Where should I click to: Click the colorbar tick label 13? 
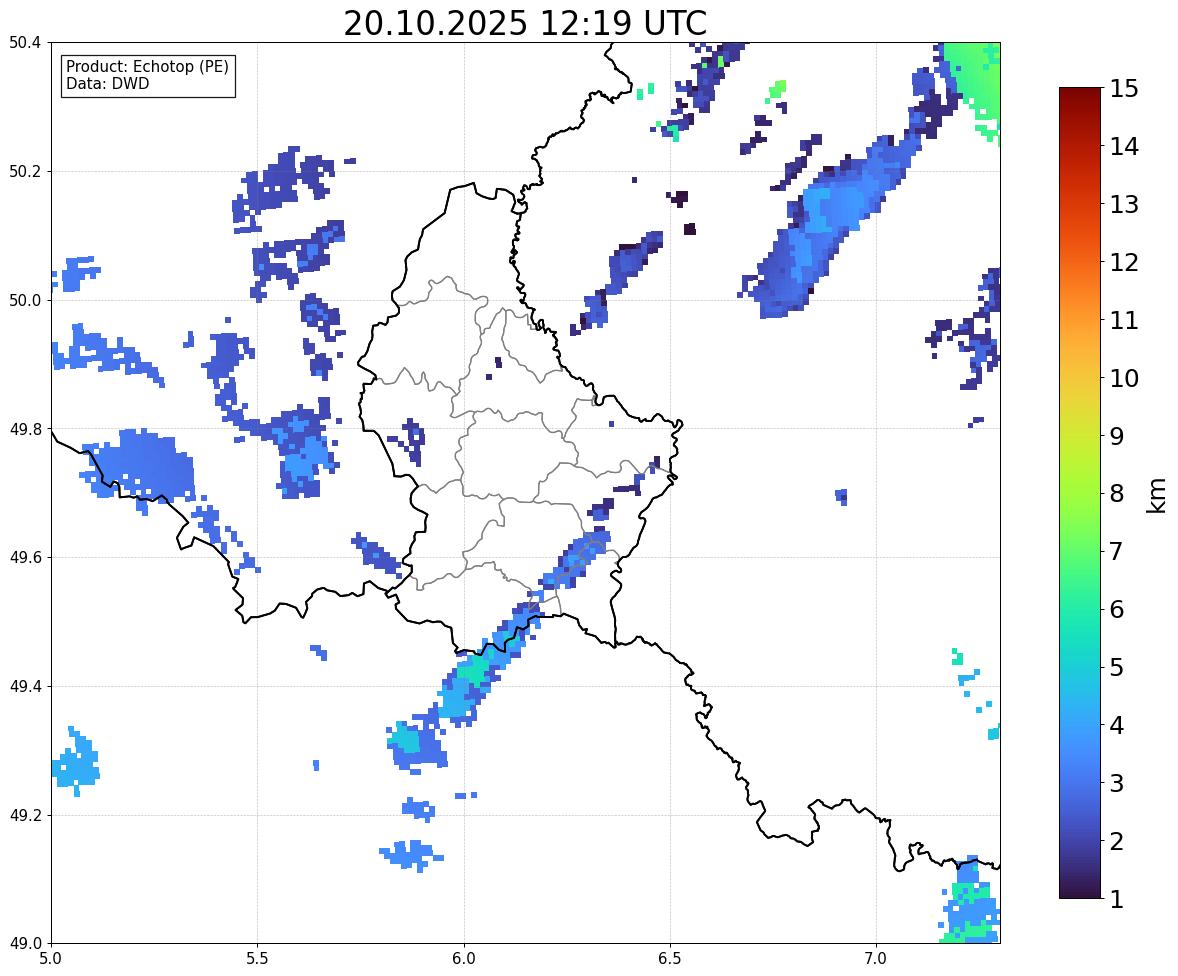tap(1124, 204)
